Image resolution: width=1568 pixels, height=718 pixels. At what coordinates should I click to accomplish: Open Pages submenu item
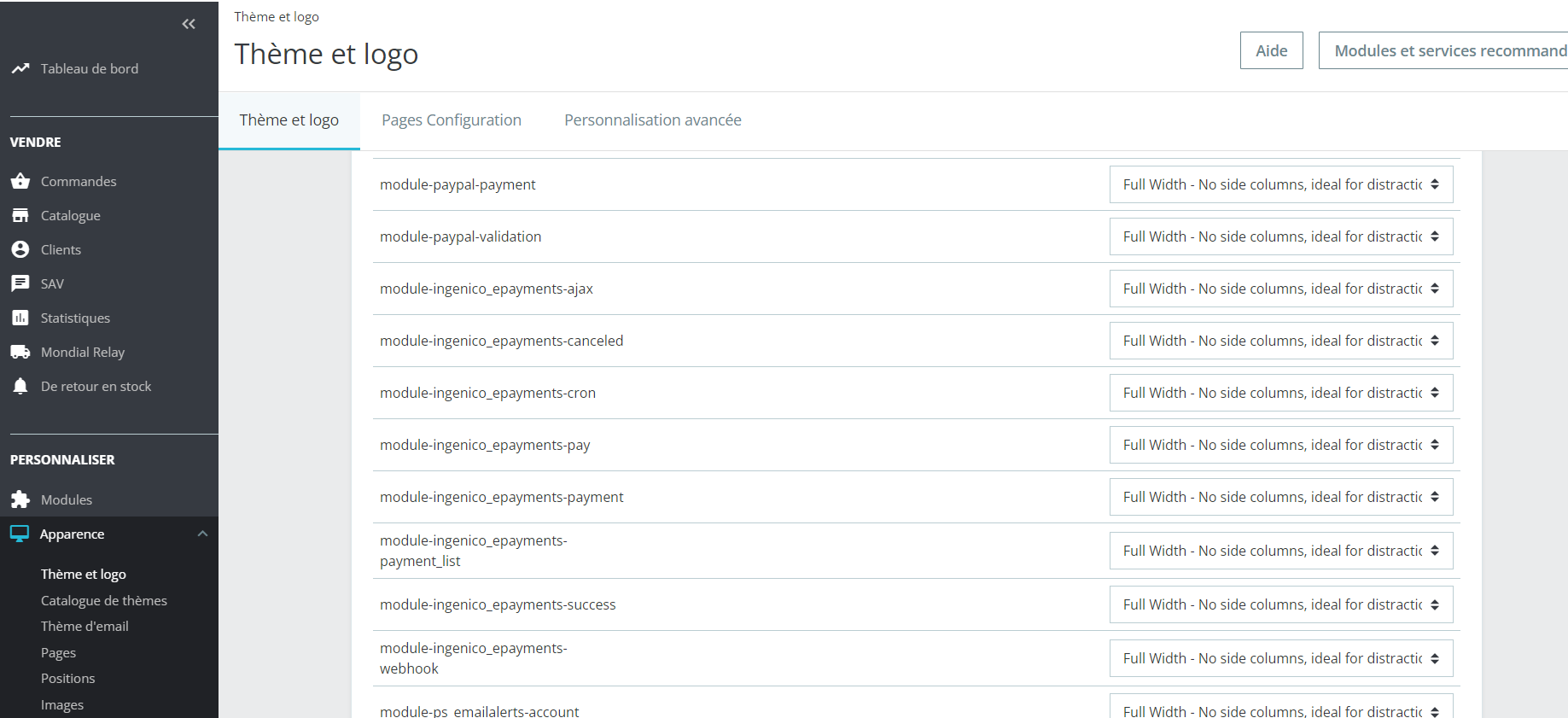(x=58, y=652)
